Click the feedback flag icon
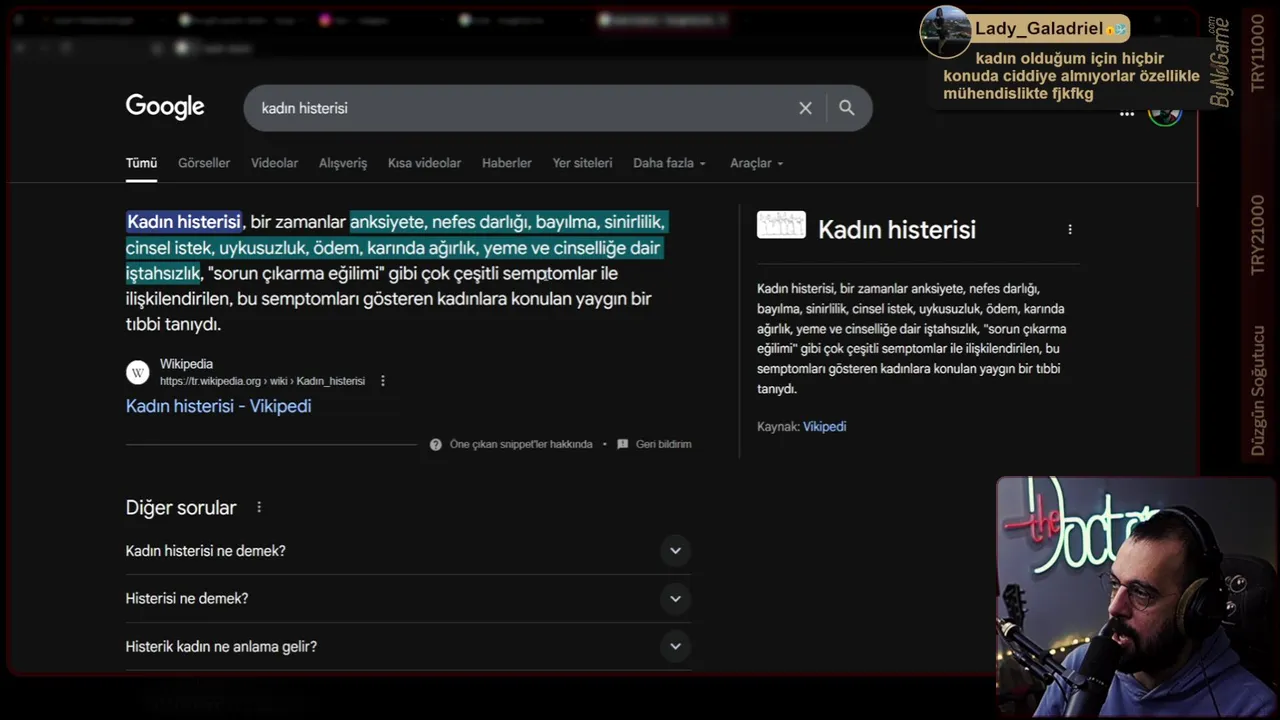 (x=623, y=444)
